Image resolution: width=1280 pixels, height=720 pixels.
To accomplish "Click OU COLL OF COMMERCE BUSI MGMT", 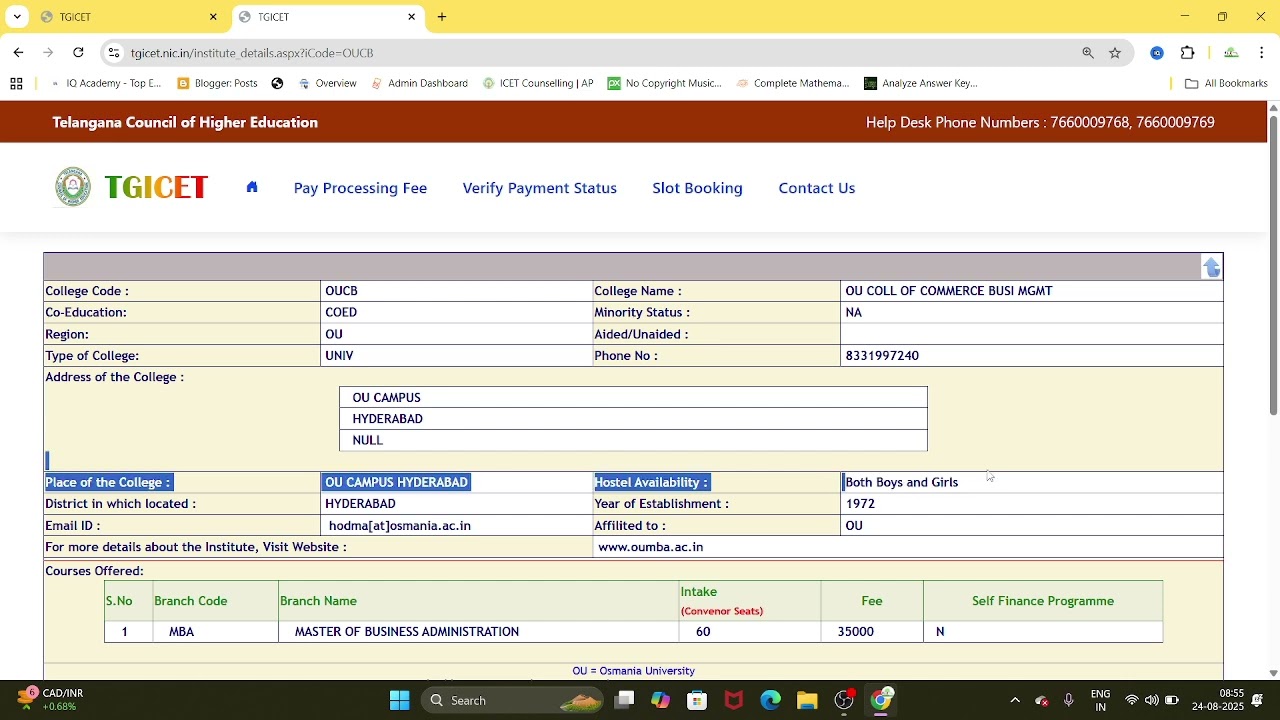I will pos(949,291).
